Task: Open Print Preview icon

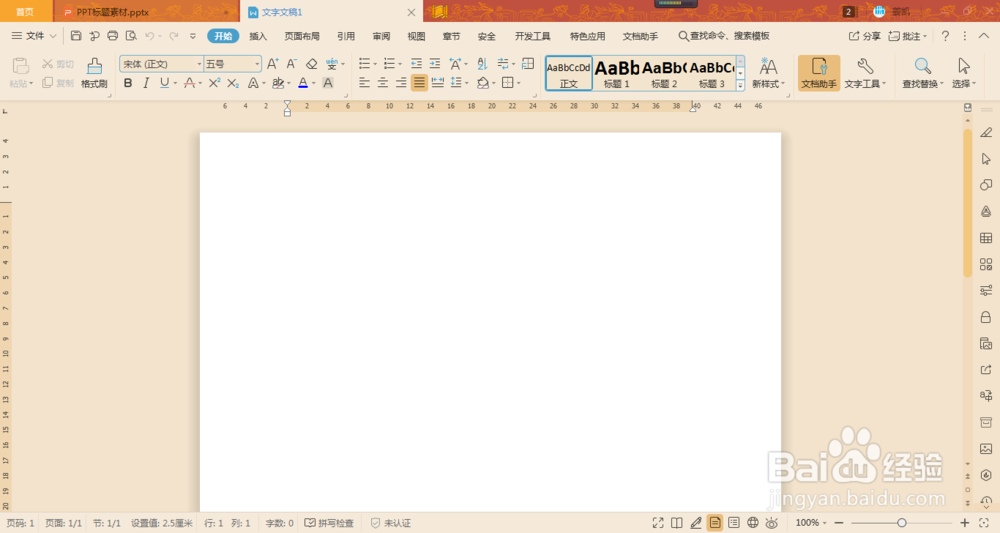Action: click(131, 36)
